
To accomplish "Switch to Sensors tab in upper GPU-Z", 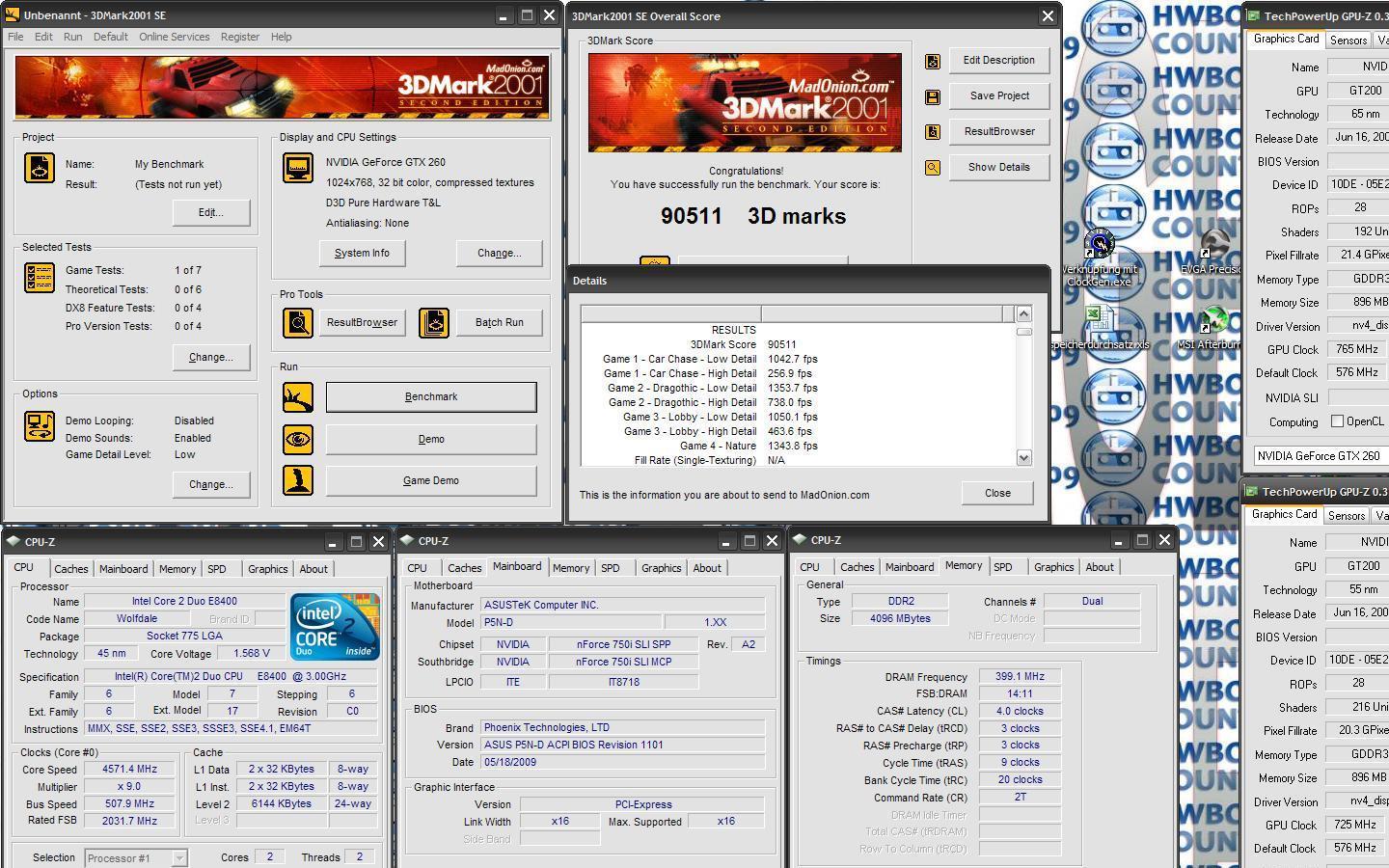I will click(x=1348, y=41).
